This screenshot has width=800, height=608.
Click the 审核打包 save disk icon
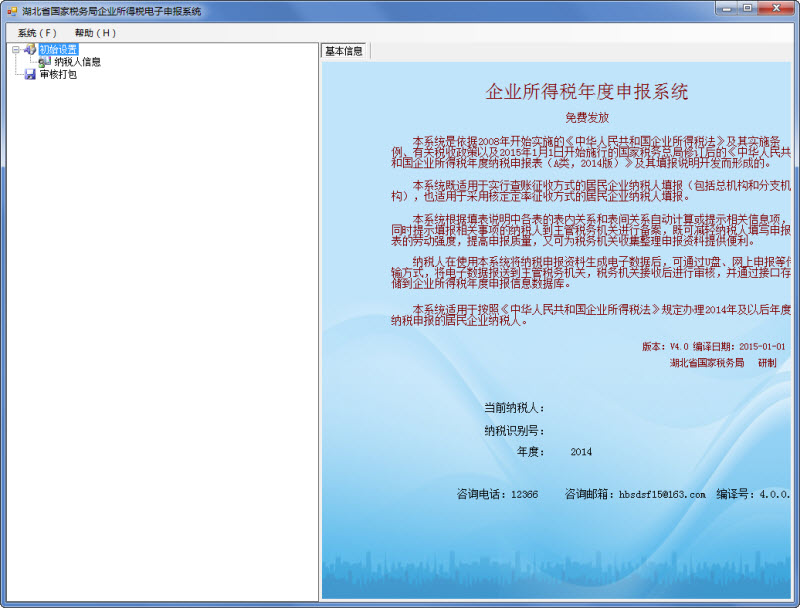coord(30,74)
